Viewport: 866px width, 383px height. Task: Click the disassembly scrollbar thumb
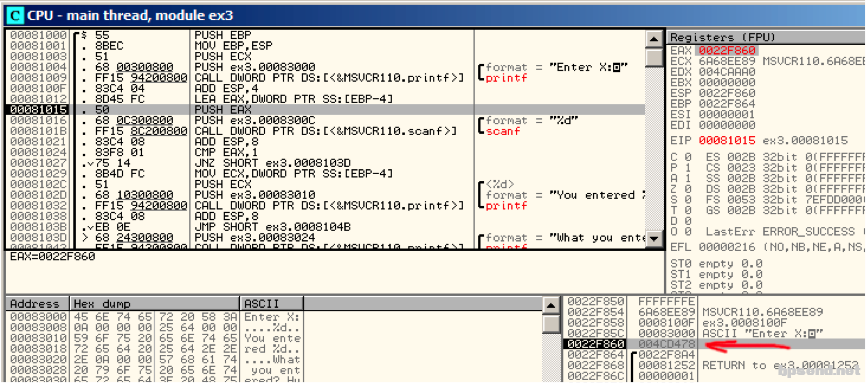pyautogui.click(x=654, y=57)
